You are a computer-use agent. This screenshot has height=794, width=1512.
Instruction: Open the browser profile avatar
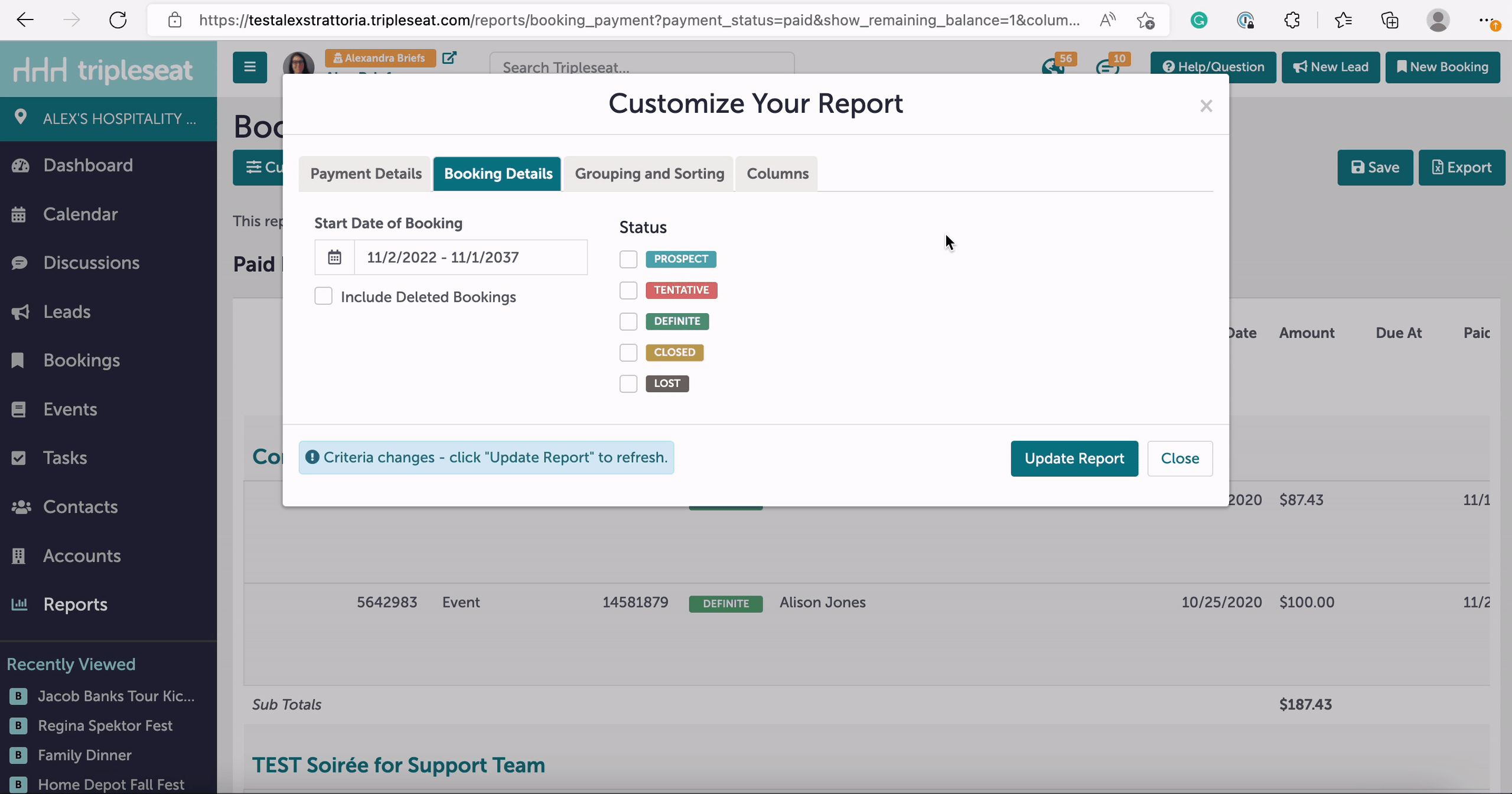click(1438, 21)
